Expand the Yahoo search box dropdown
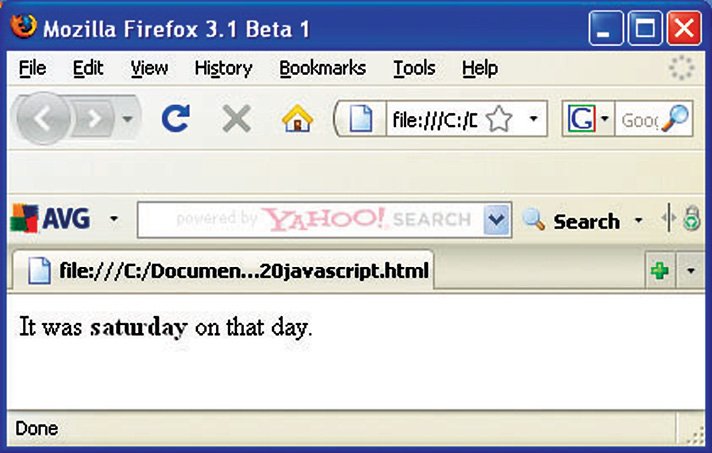The image size is (712, 453). [x=496, y=220]
